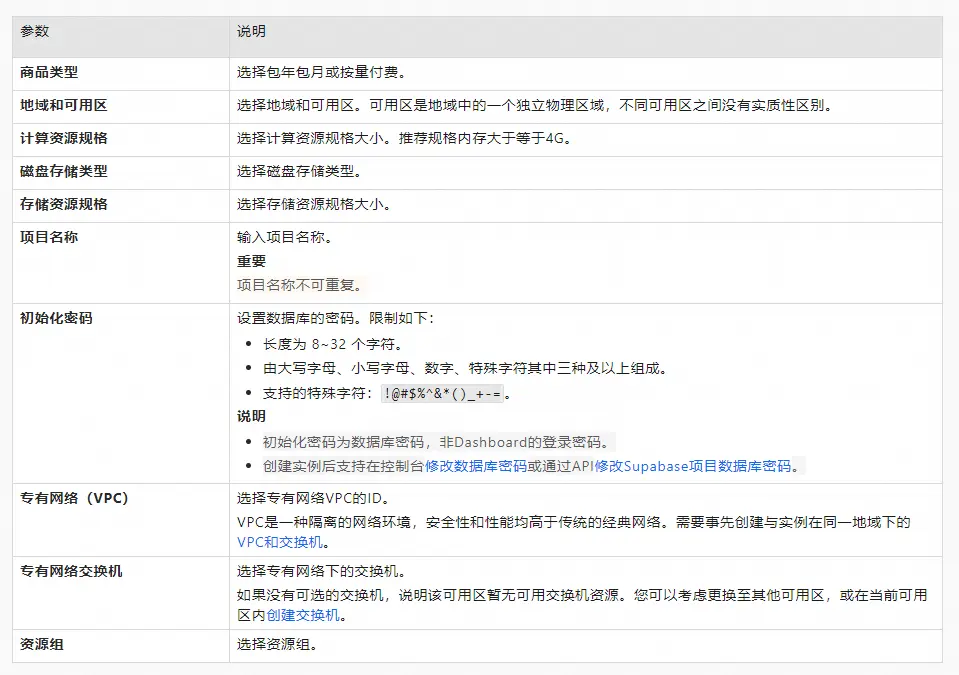Click the note 非Dashboard的登录密码
This screenshot has width=959, height=675.
524,443
